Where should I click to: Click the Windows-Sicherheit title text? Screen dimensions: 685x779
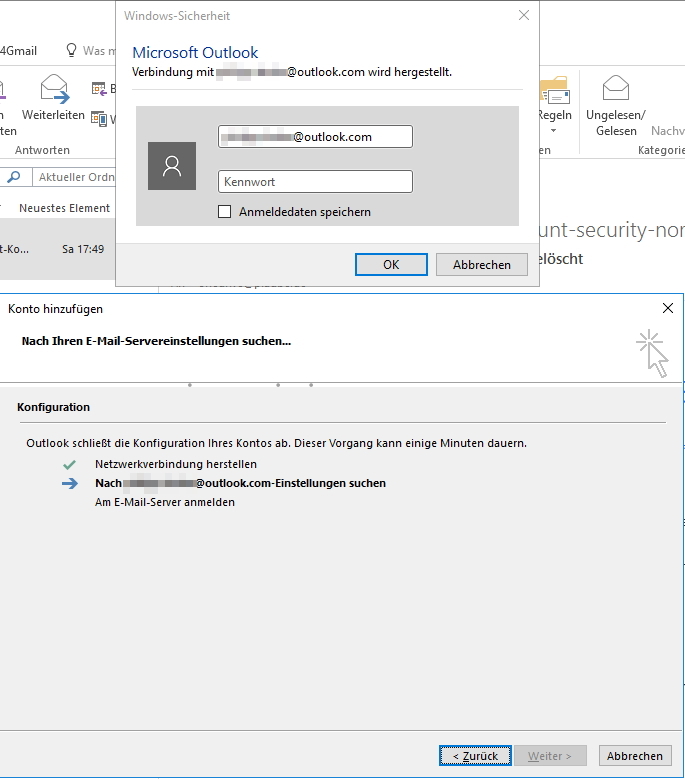pyautogui.click(x=177, y=16)
